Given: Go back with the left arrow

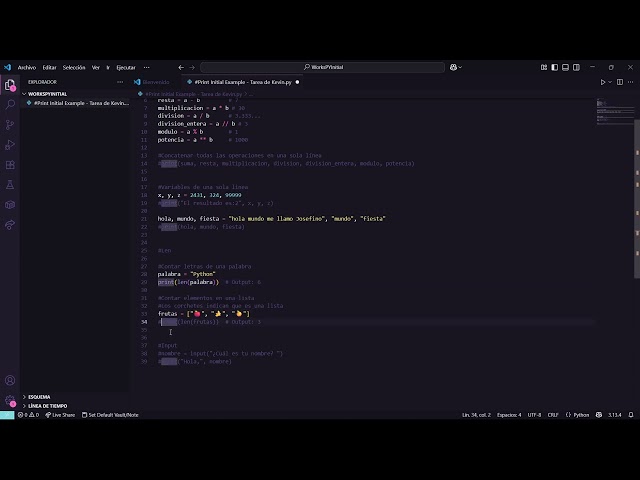Looking at the screenshot, I should pos(181,67).
